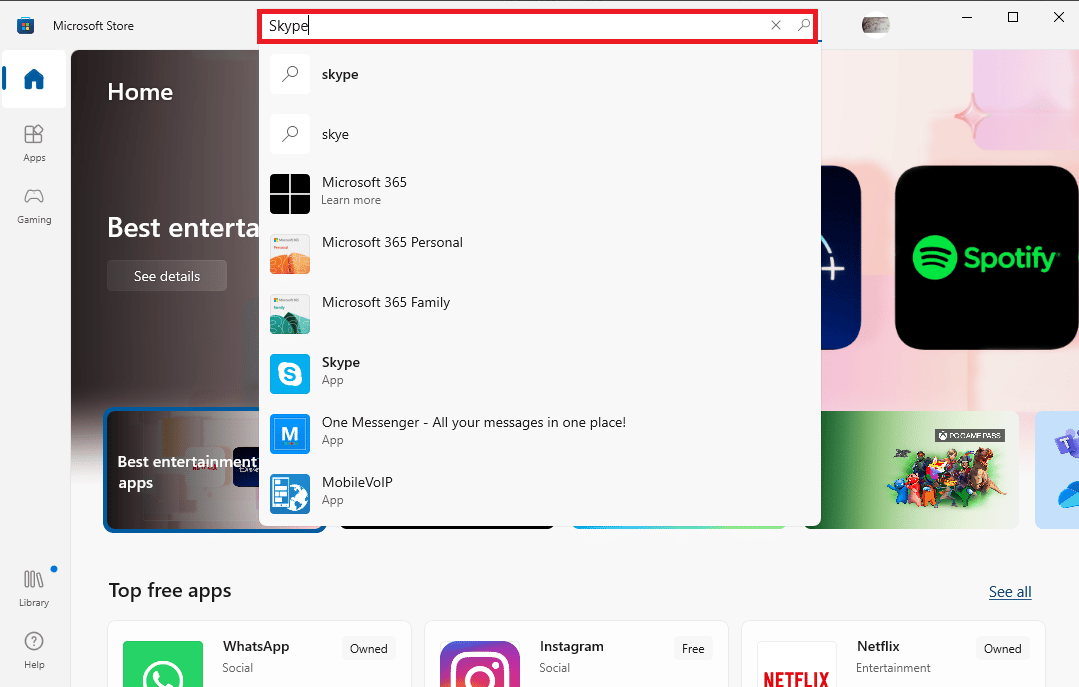The height and width of the screenshot is (687, 1079).
Task: Select Home in the Store sidebar
Action: click(x=33, y=80)
